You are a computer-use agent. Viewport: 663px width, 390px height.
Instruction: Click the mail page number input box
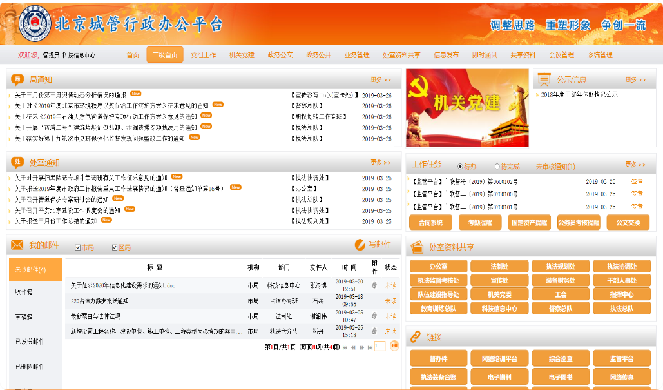tap(380, 346)
